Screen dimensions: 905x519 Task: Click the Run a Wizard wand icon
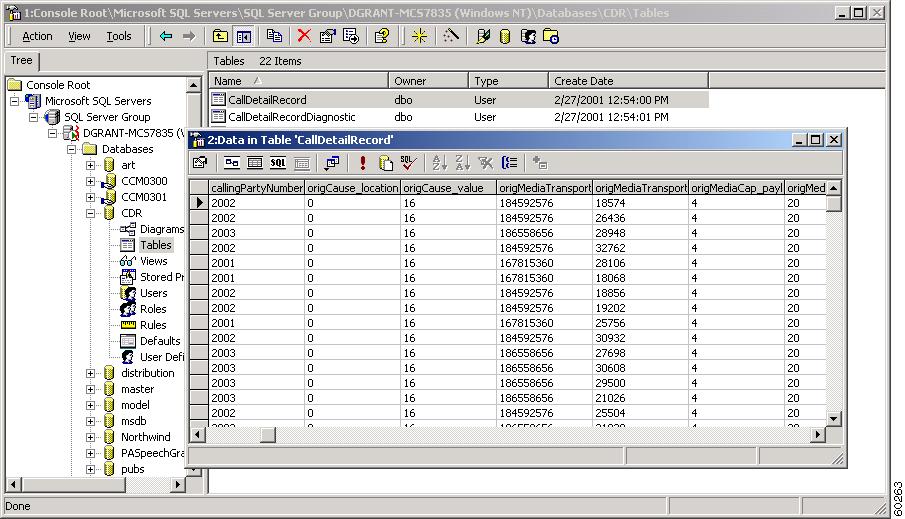(x=451, y=36)
